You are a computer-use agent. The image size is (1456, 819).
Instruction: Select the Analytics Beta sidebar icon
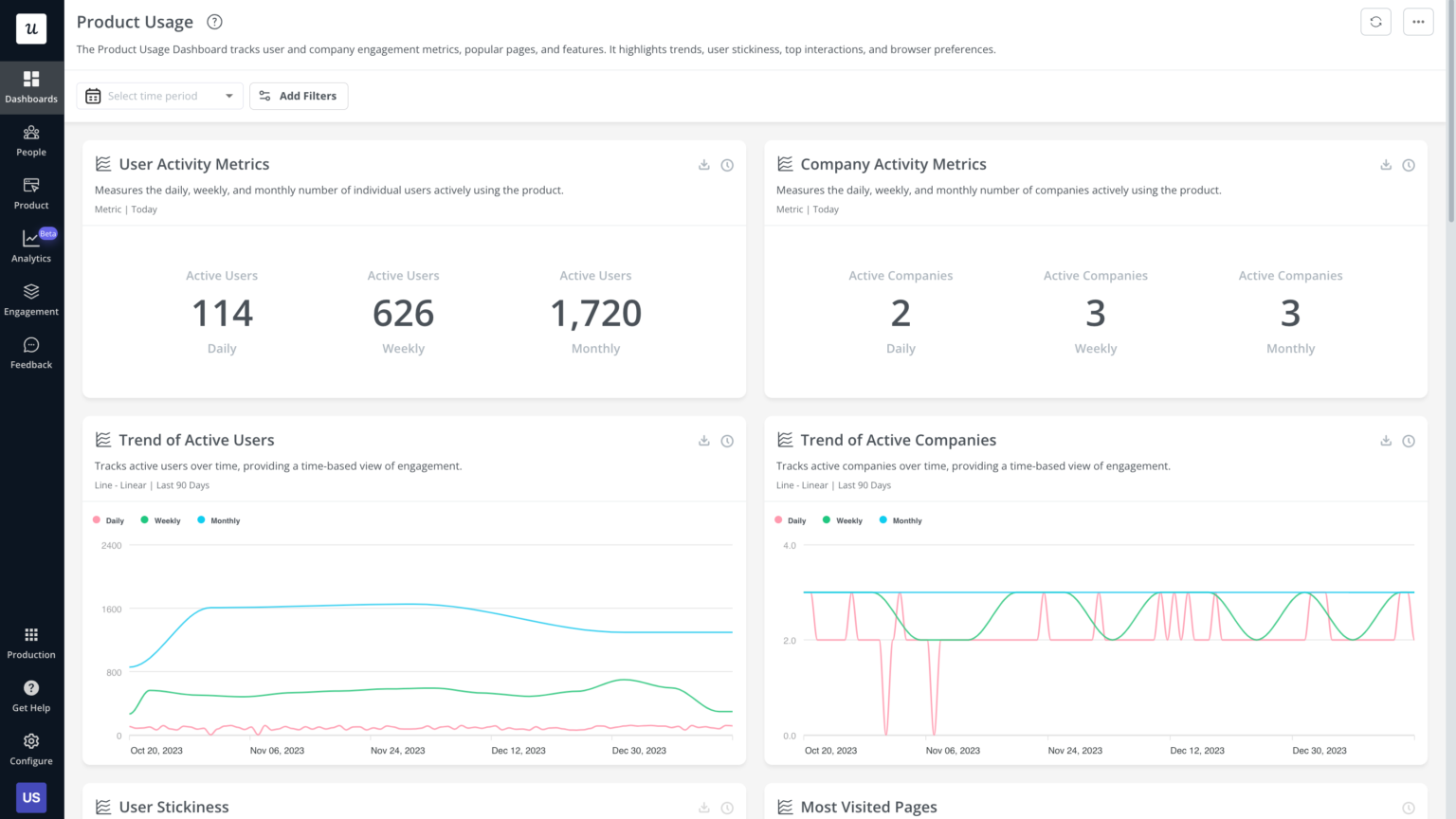click(x=31, y=246)
